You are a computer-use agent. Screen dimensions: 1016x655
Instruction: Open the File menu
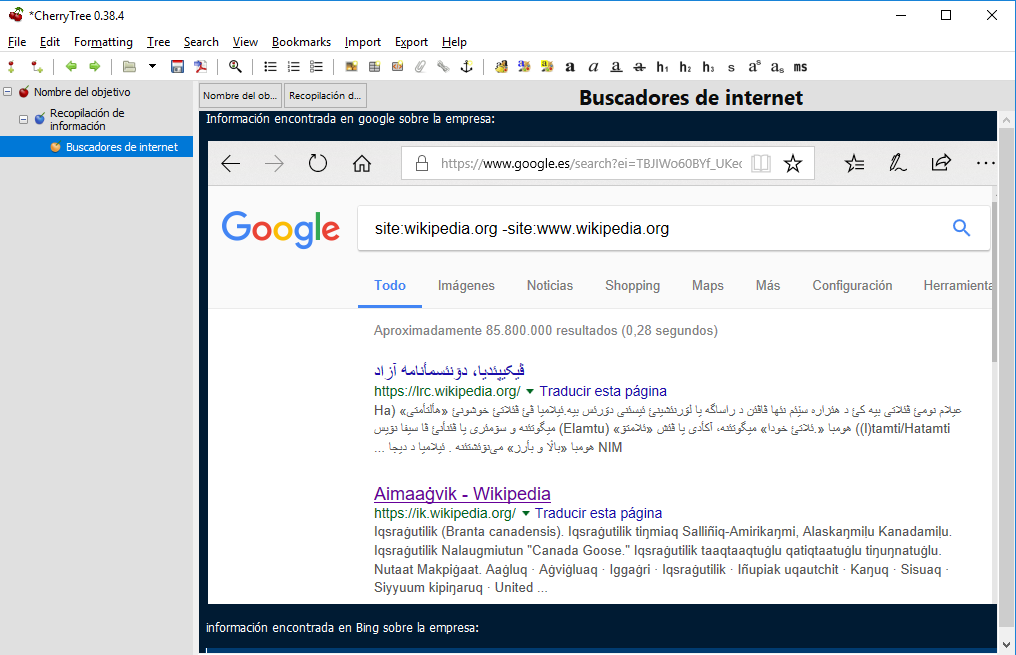[17, 42]
